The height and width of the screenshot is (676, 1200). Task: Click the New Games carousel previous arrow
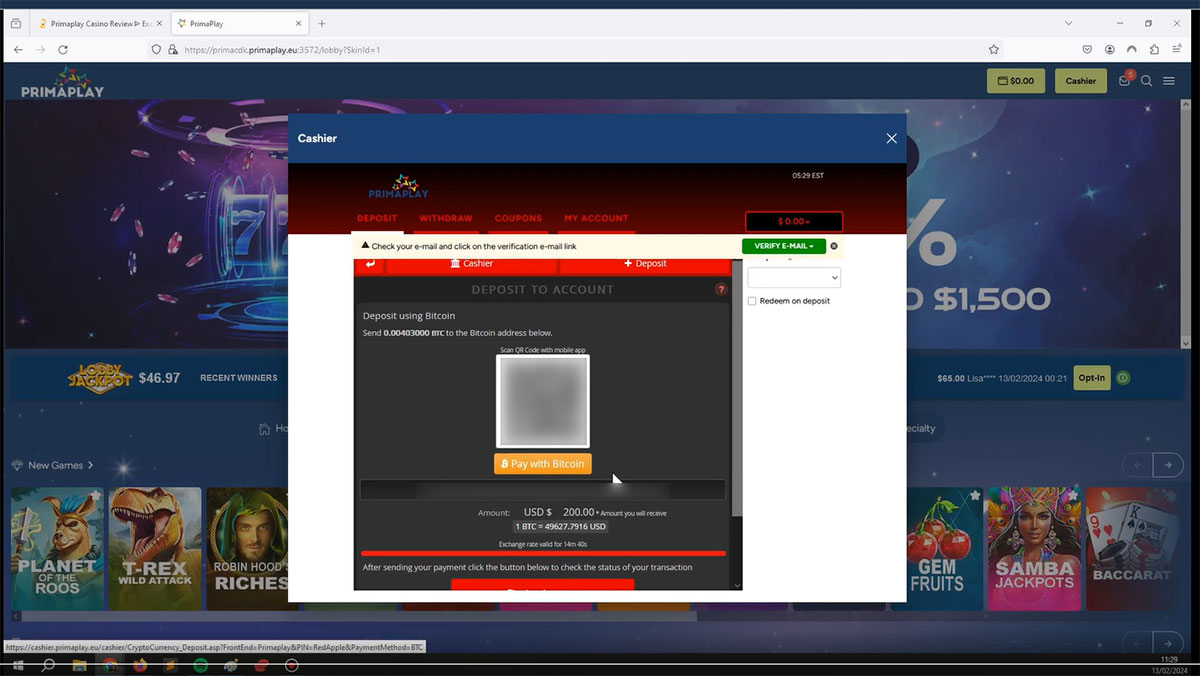click(1137, 464)
